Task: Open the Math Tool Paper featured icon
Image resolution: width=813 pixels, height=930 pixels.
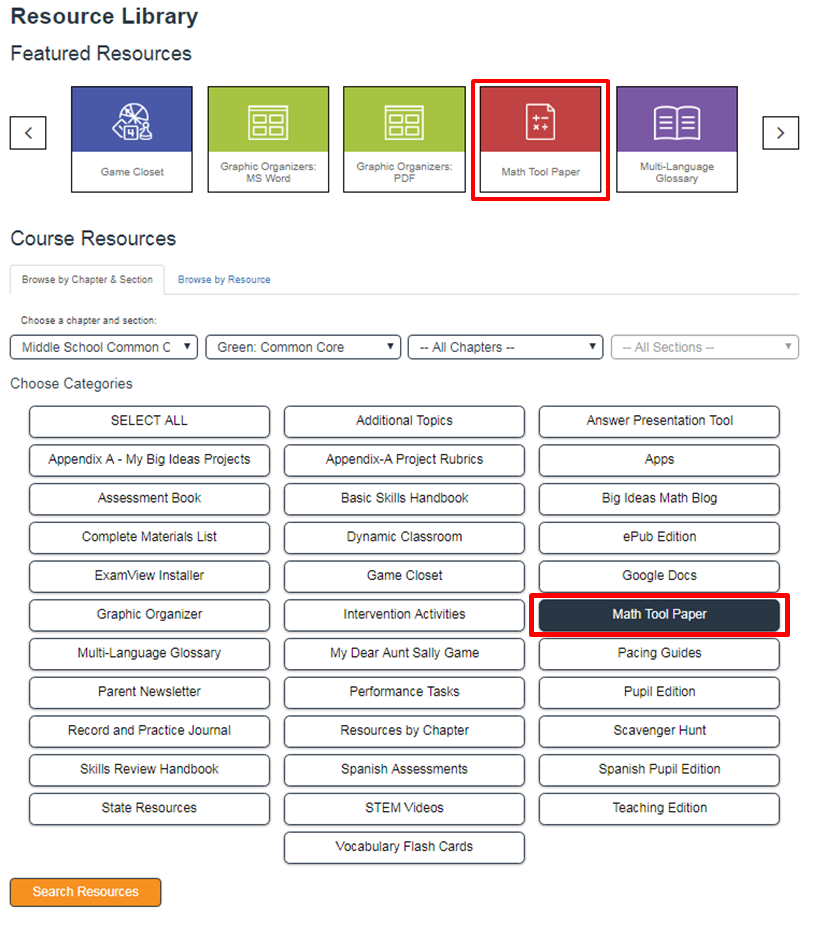Action: [540, 121]
